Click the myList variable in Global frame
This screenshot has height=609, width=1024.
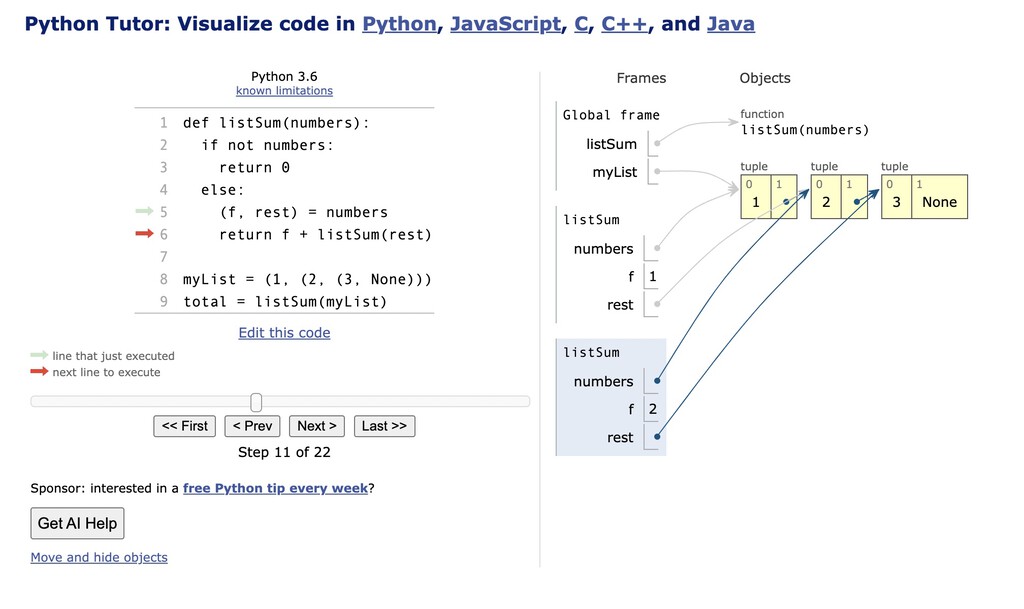(x=615, y=172)
